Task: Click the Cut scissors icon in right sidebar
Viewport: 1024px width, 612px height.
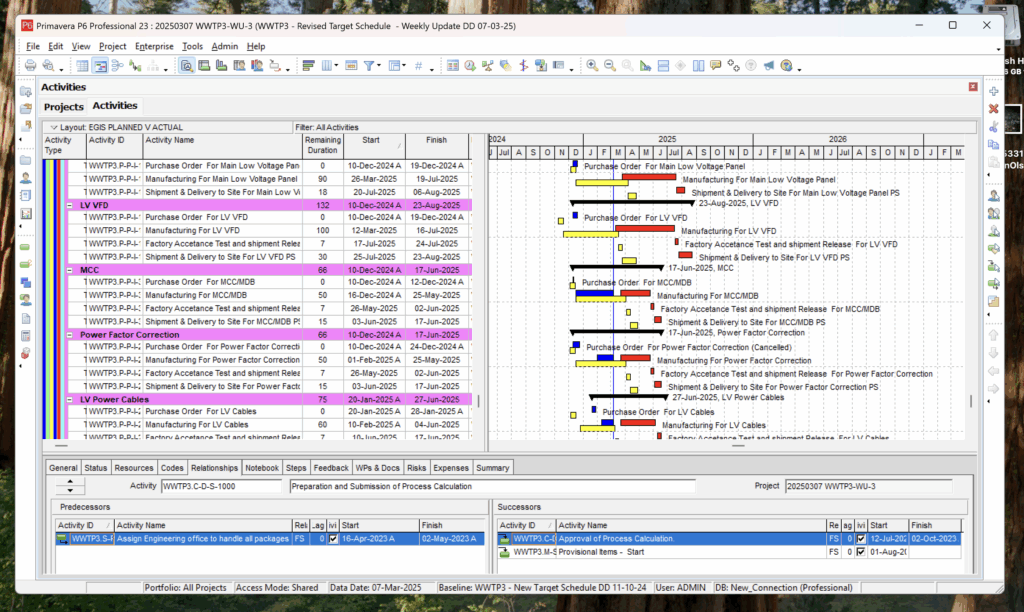Action: [x=993, y=126]
